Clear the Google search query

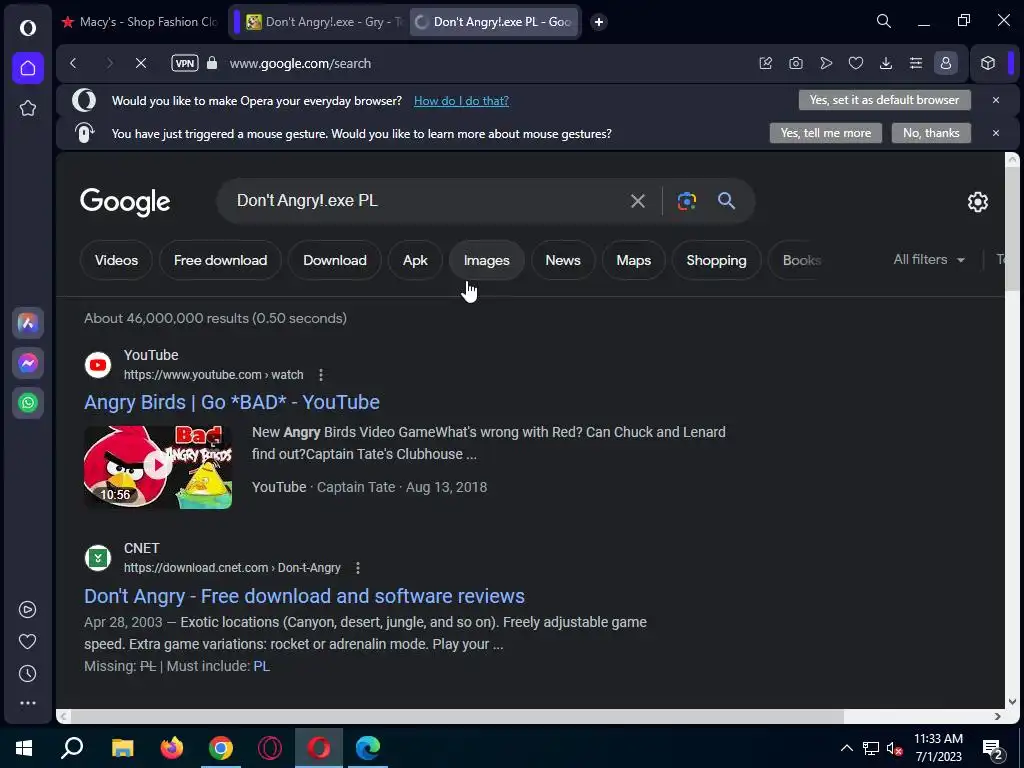(637, 201)
